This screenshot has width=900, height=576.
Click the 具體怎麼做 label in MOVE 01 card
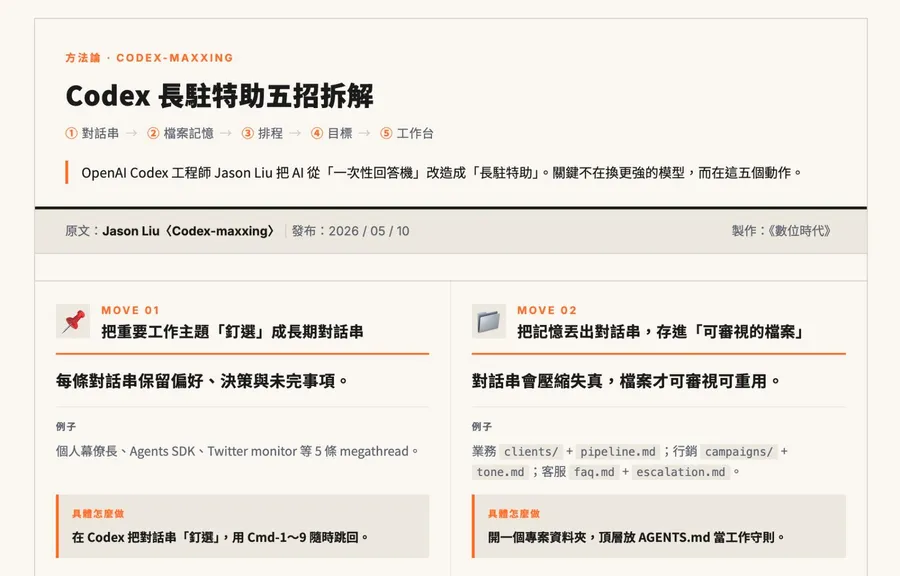pyautogui.click(x=98, y=513)
